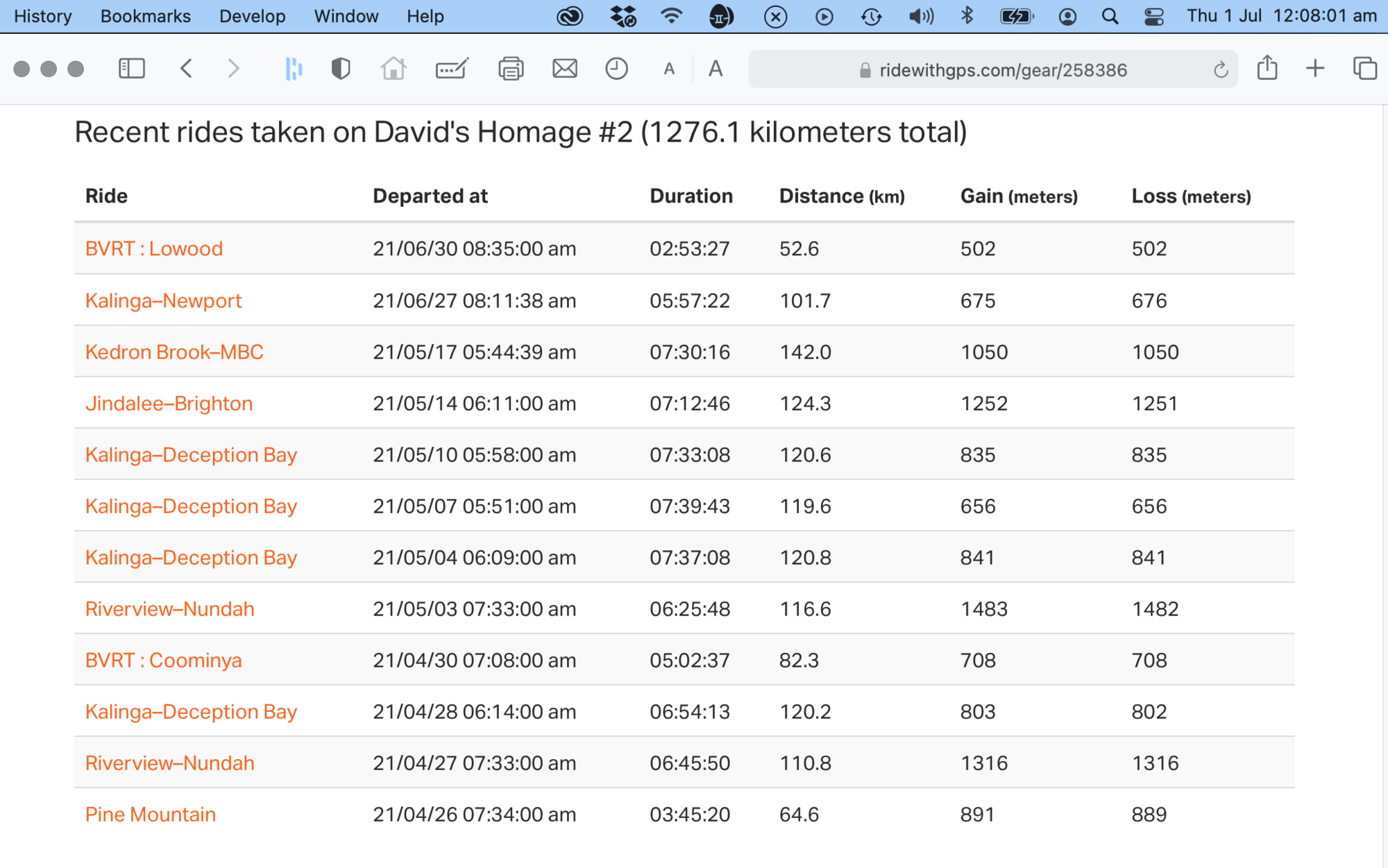Show tab overview button
Screen dimensions: 1388x868
coord(1364,69)
